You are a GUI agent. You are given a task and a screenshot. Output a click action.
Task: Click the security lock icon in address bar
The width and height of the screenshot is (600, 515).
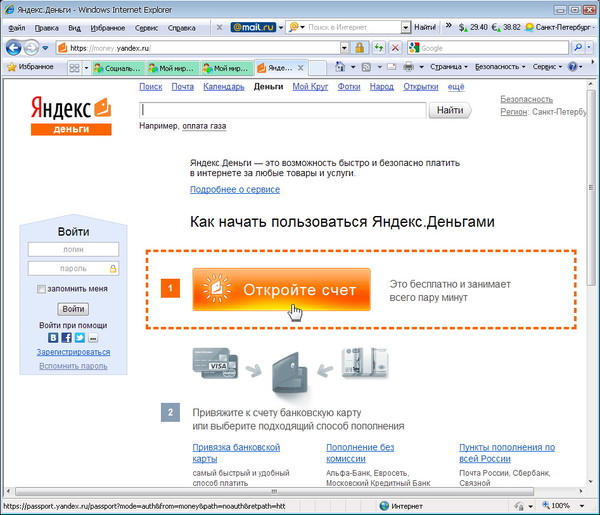click(x=359, y=48)
